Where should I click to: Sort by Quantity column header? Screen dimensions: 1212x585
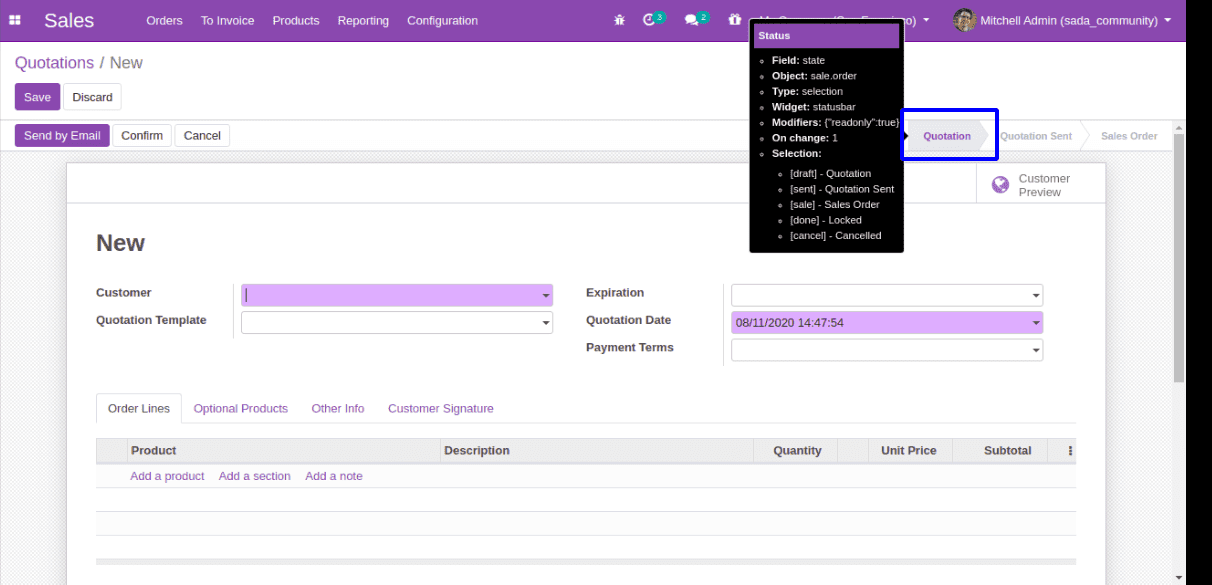(796, 451)
